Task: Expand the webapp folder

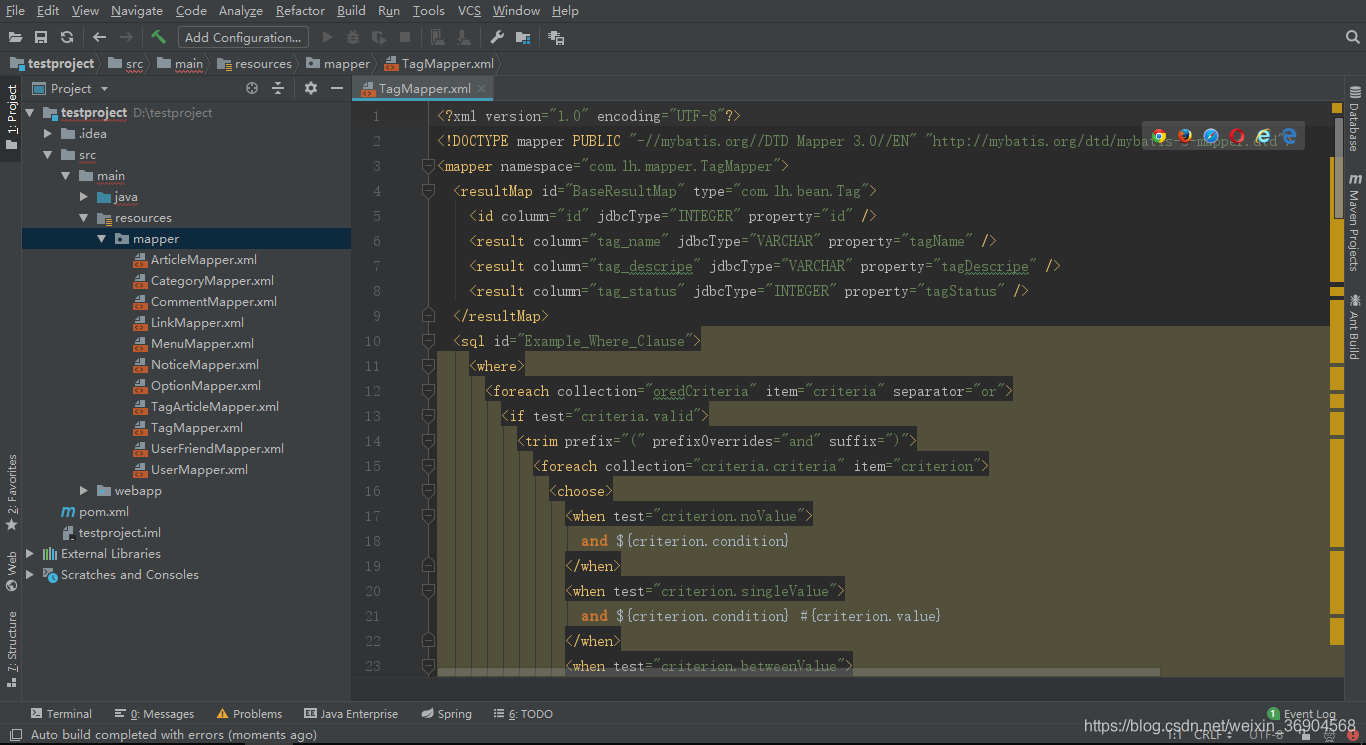Action: pyautogui.click(x=84, y=491)
